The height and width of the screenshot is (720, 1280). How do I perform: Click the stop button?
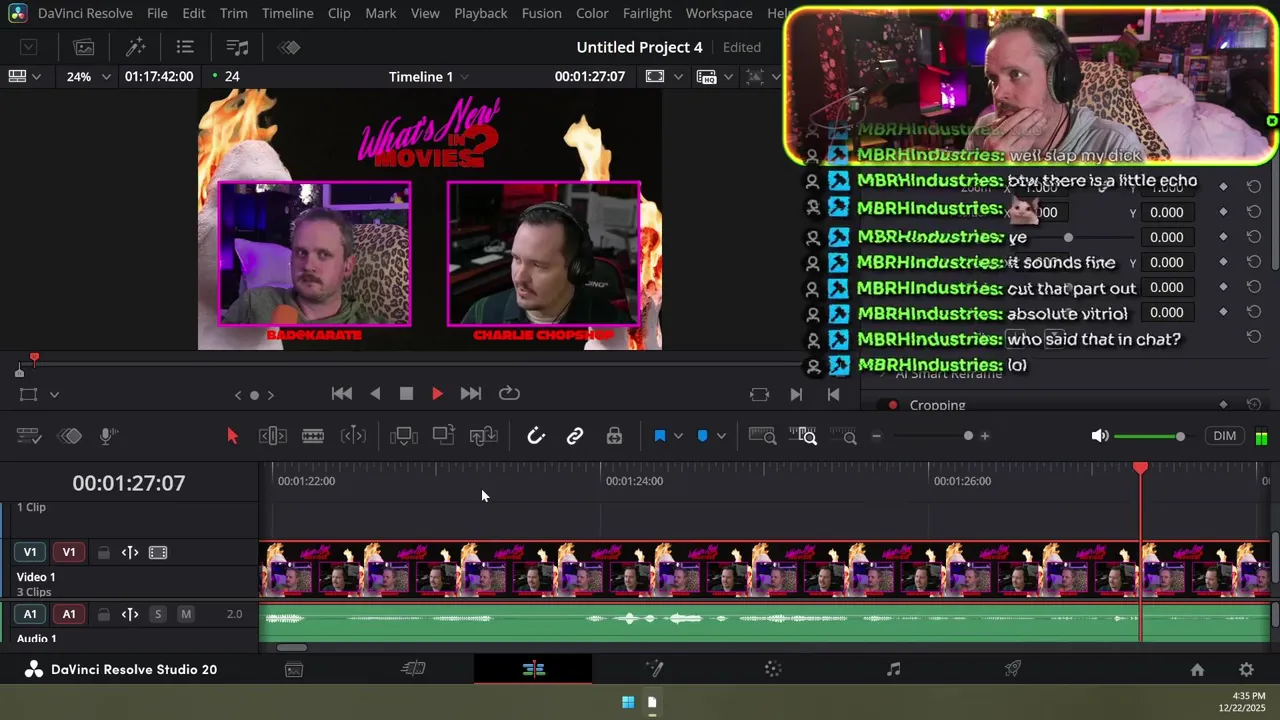(x=406, y=394)
